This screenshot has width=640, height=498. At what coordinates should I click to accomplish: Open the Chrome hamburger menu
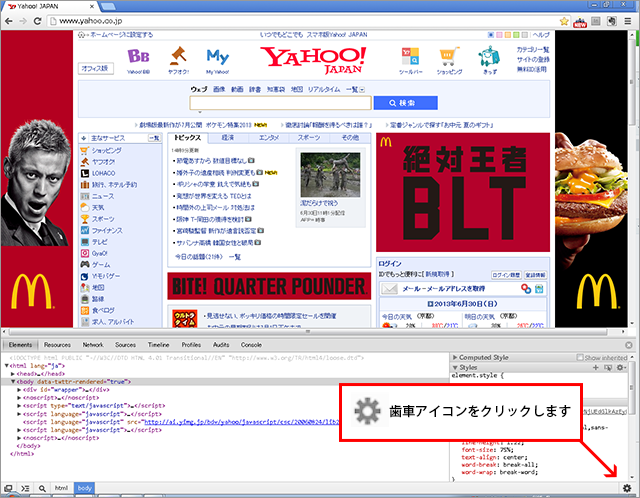[x=627, y=21]
